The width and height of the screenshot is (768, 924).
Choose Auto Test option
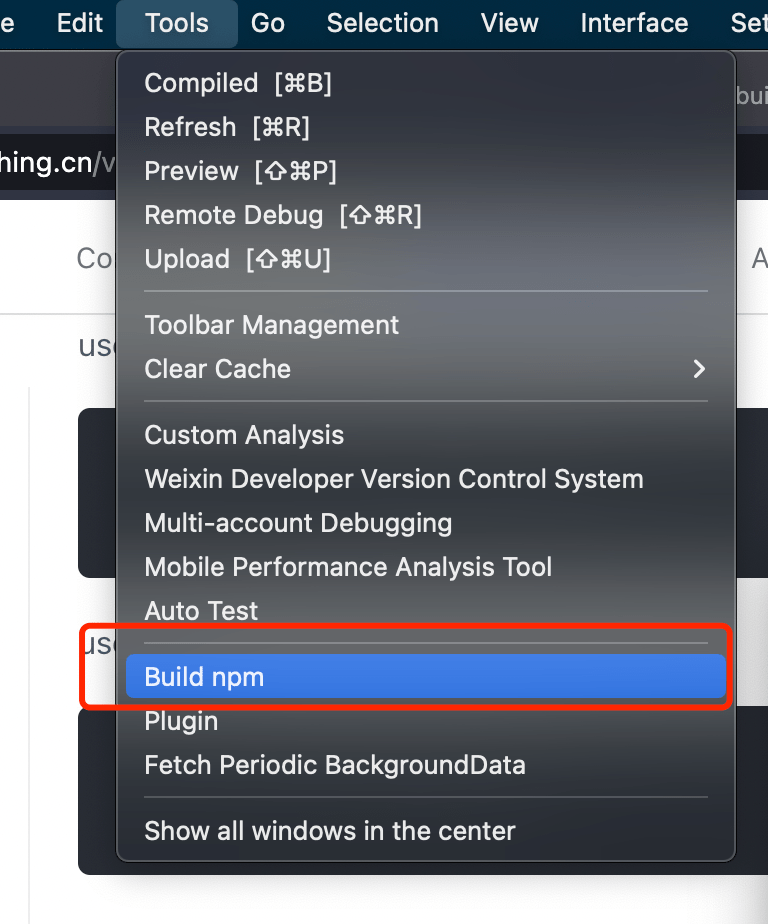(201, 611)
